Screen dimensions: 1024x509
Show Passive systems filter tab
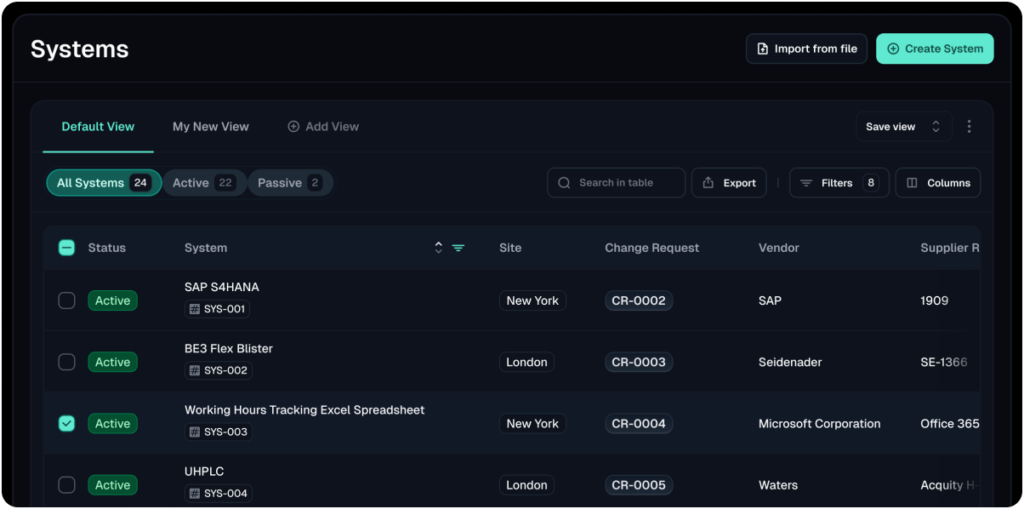pos(289,183)
